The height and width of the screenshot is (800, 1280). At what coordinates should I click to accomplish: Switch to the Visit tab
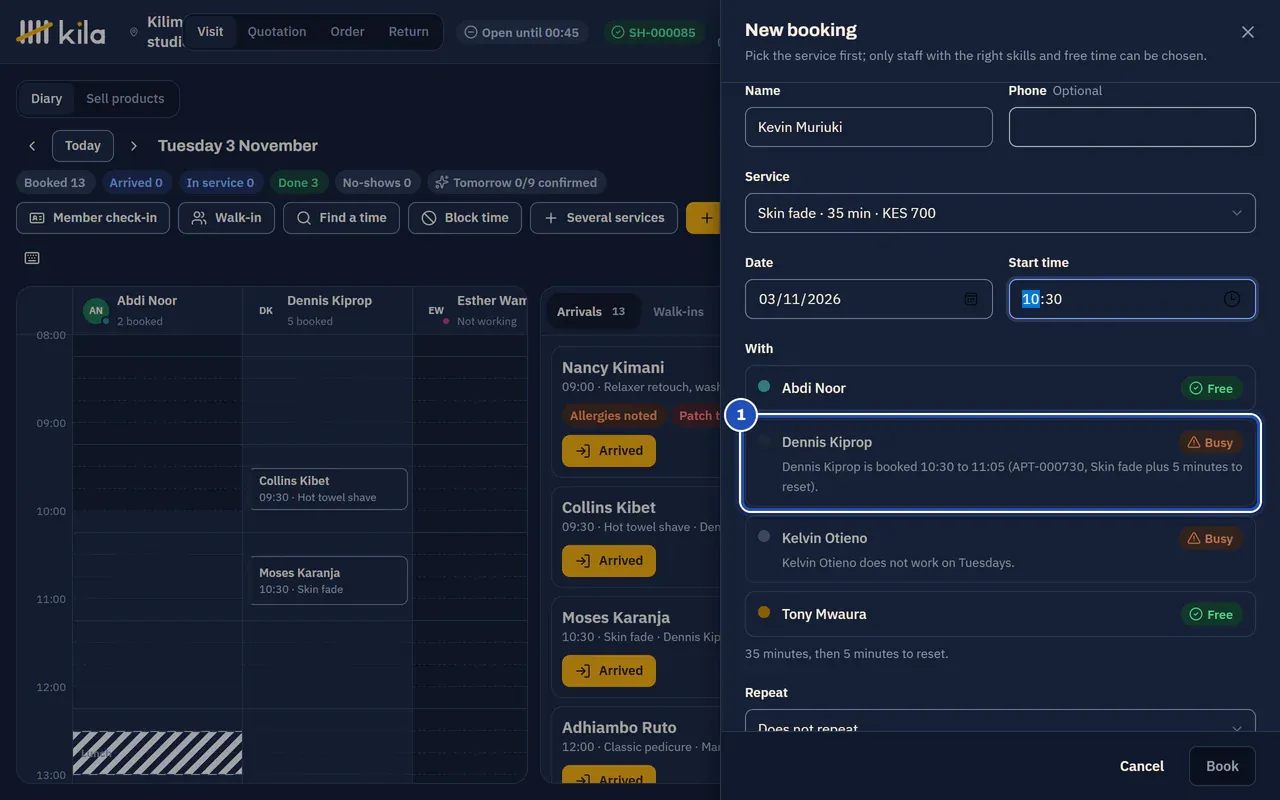point(210,32)
